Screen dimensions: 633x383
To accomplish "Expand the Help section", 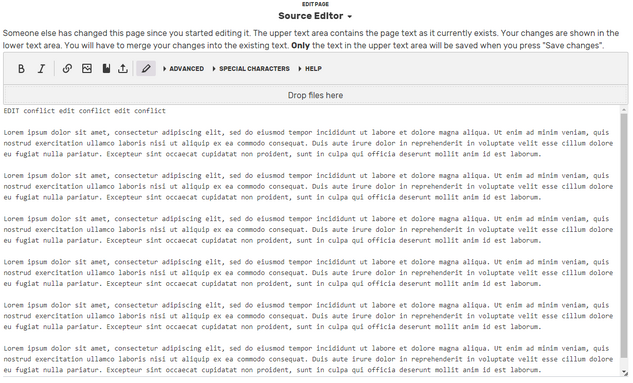I will (310, 69).
